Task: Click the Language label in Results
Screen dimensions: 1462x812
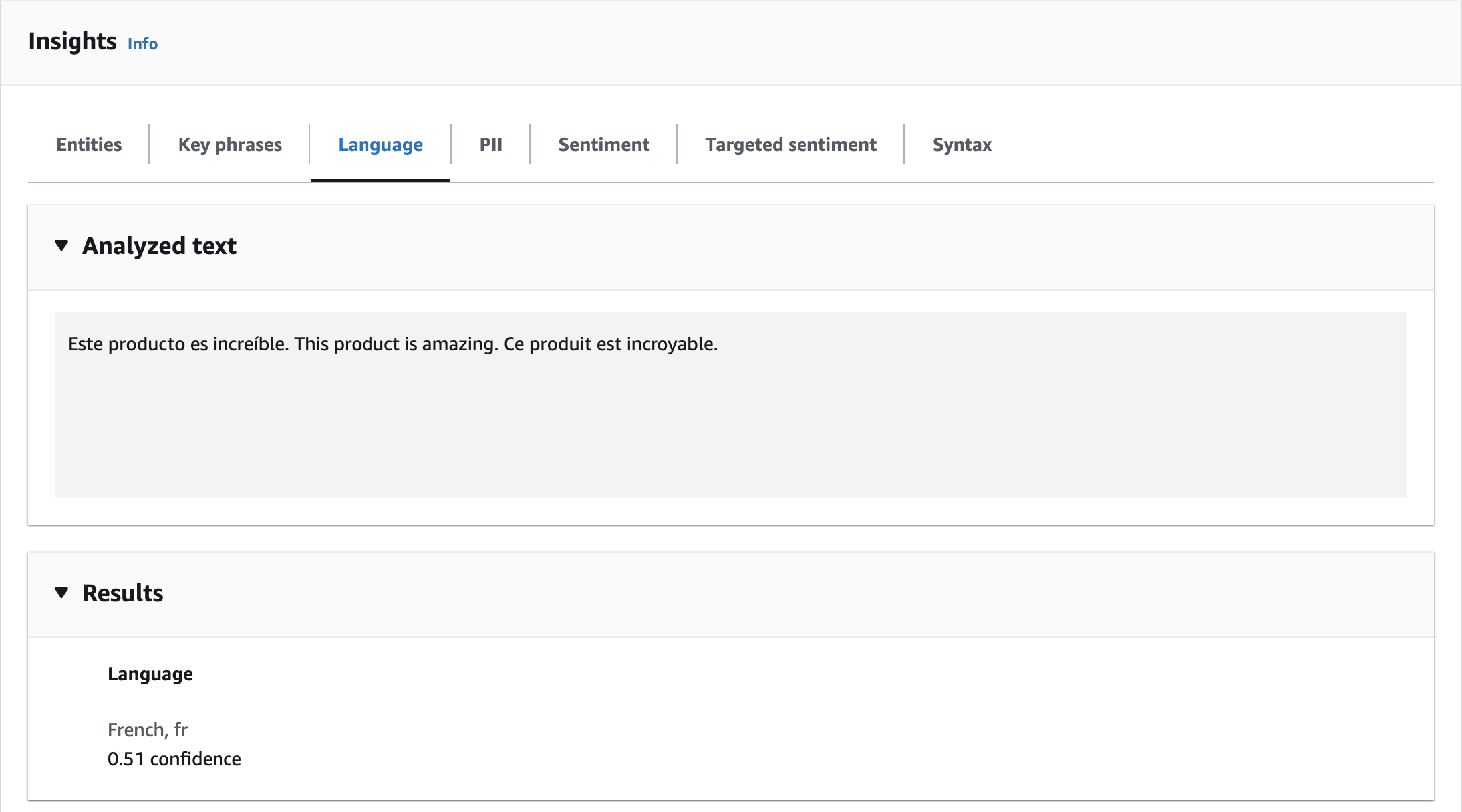Action: click(150, 674)
